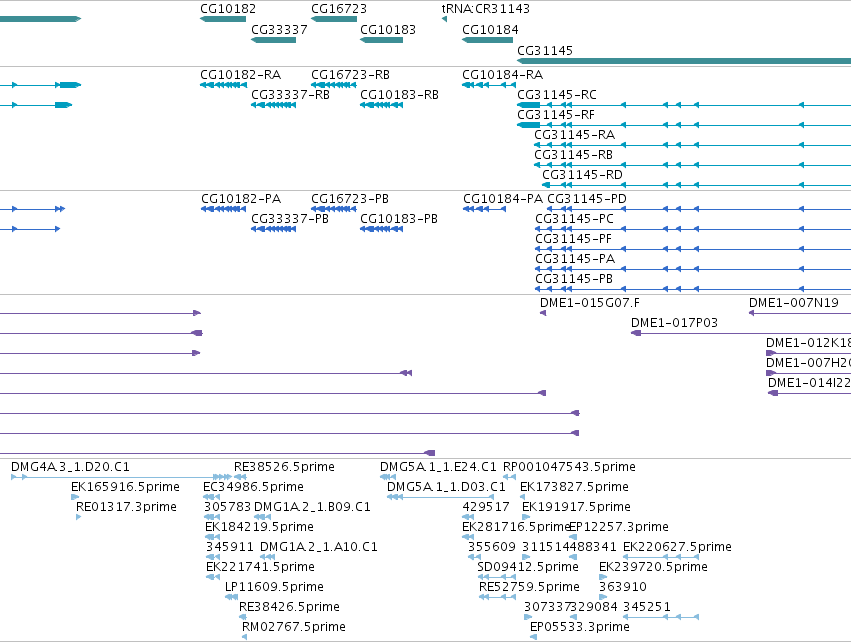Select the 363910 EST marker
Screen dimensions: 851x642
click(x=603, y=597)
